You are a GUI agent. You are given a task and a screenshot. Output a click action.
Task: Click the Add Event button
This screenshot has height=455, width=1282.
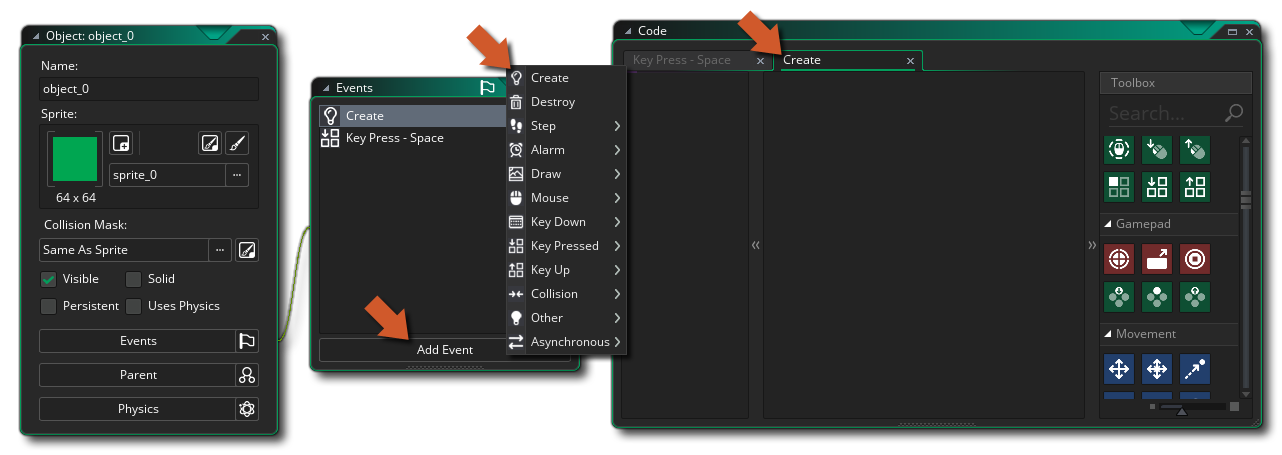[445, 350]
